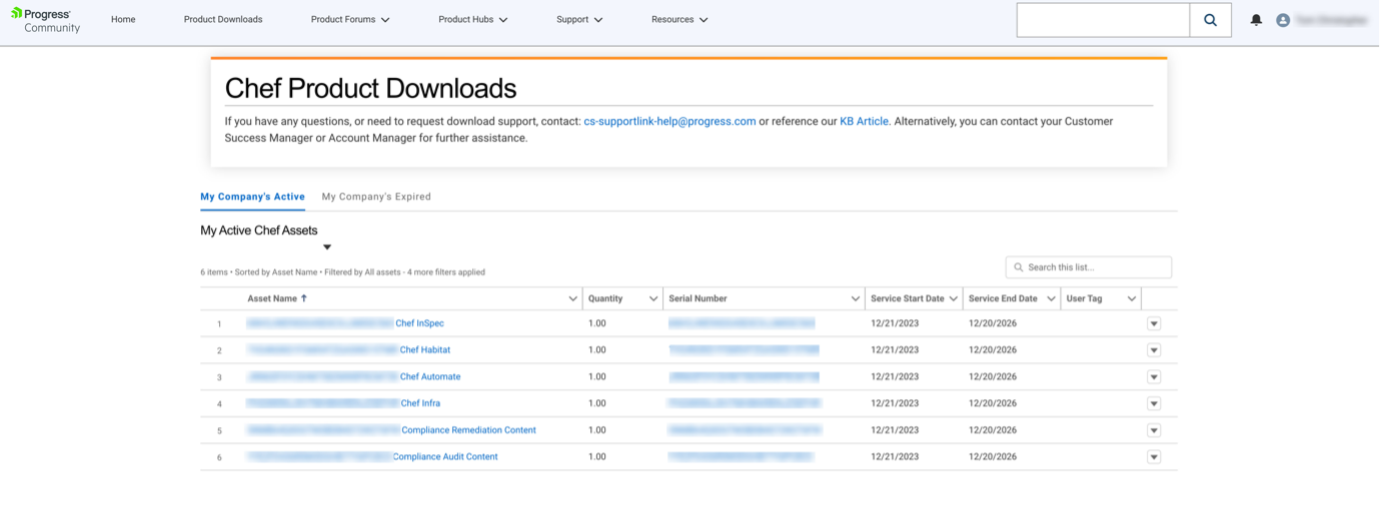Open row actions for Chef Automate
This screenshot has width=1384, height=528.
[1153, 377]
